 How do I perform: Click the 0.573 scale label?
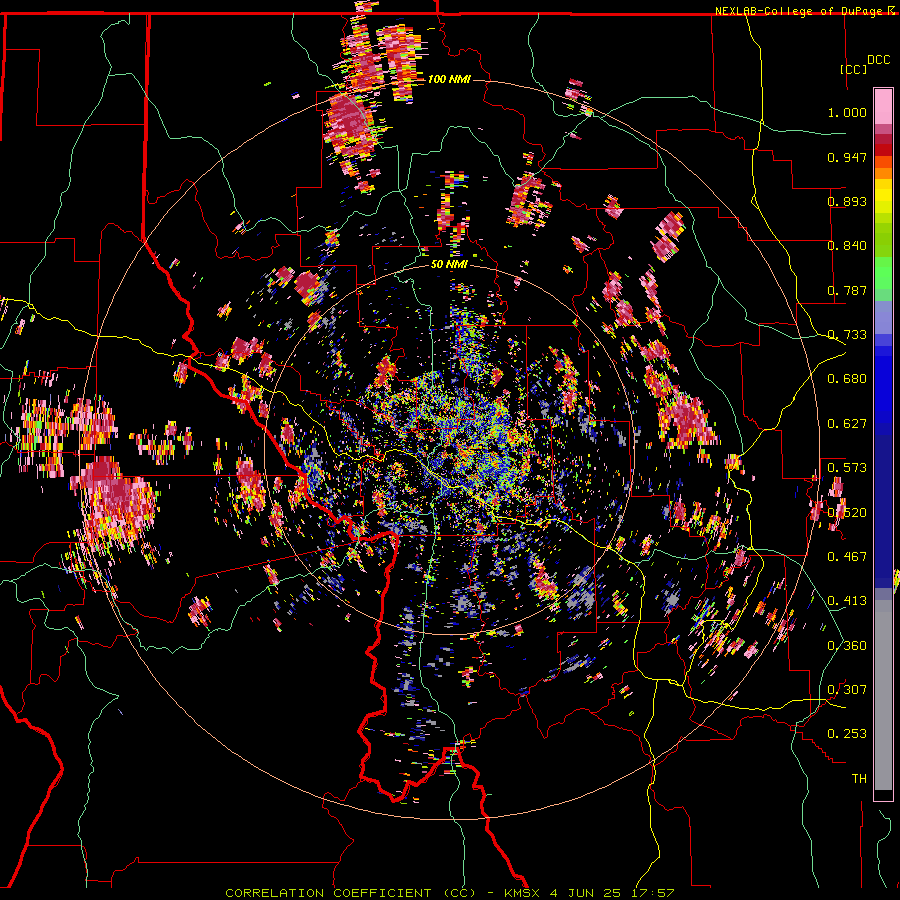pos(847,468)
